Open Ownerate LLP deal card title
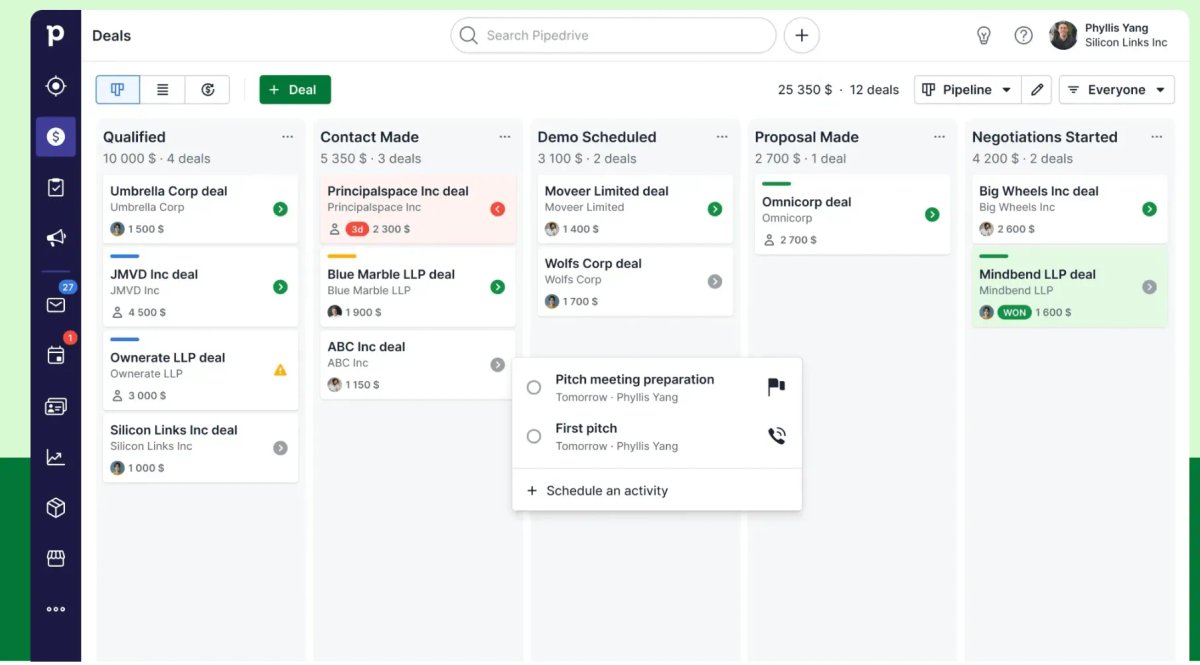The width and height of the screenshot is (1200, 665). coord(168,357)
